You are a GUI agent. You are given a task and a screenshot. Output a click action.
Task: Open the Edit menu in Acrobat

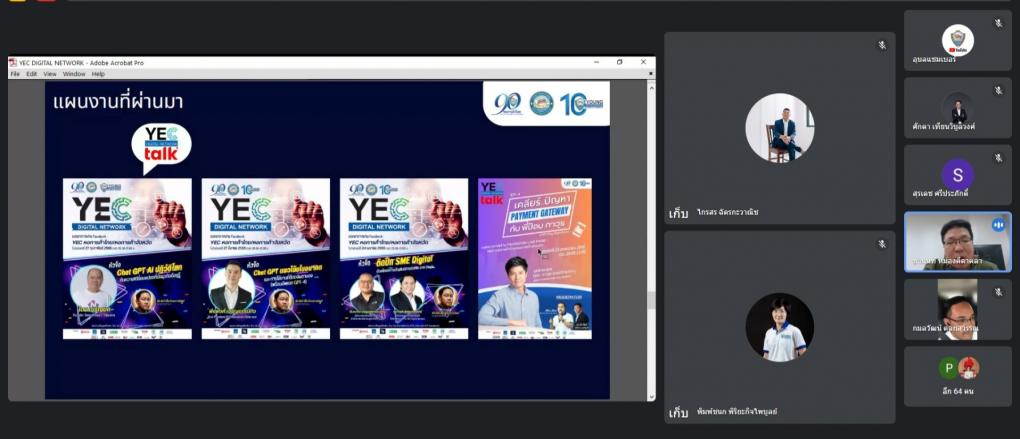tap(32, 74)
